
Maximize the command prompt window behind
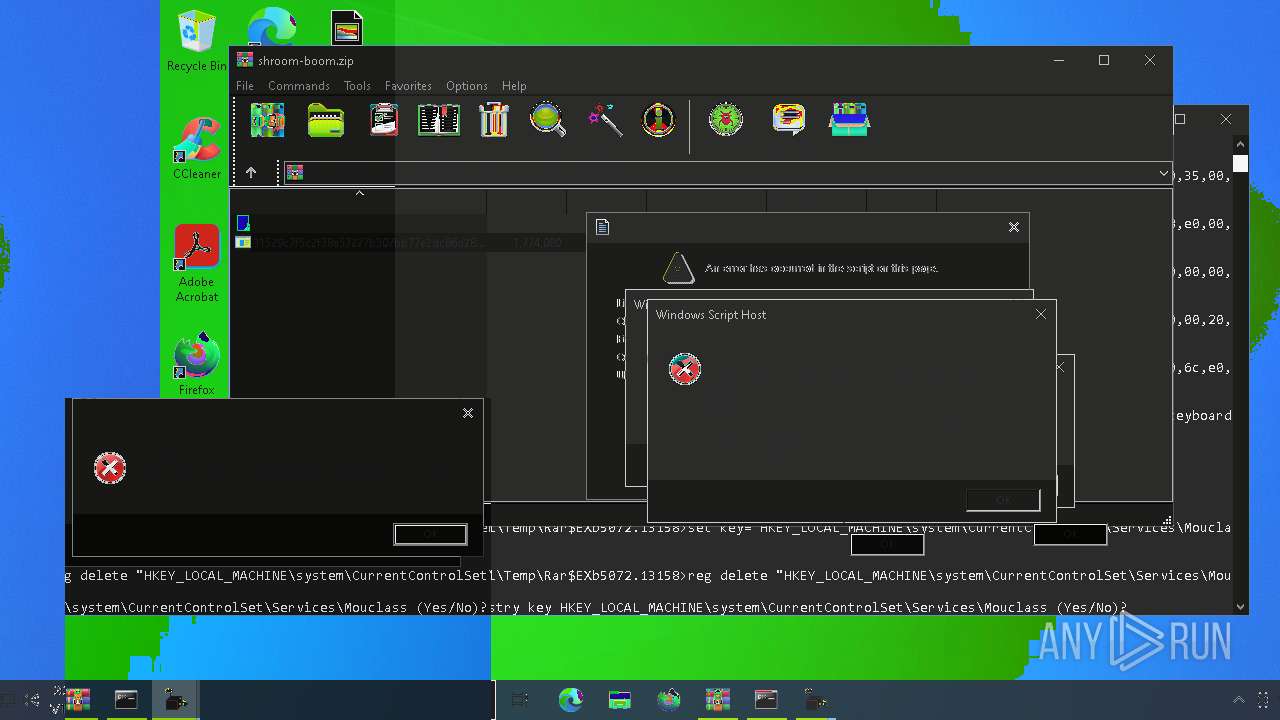pos(1180,119)
